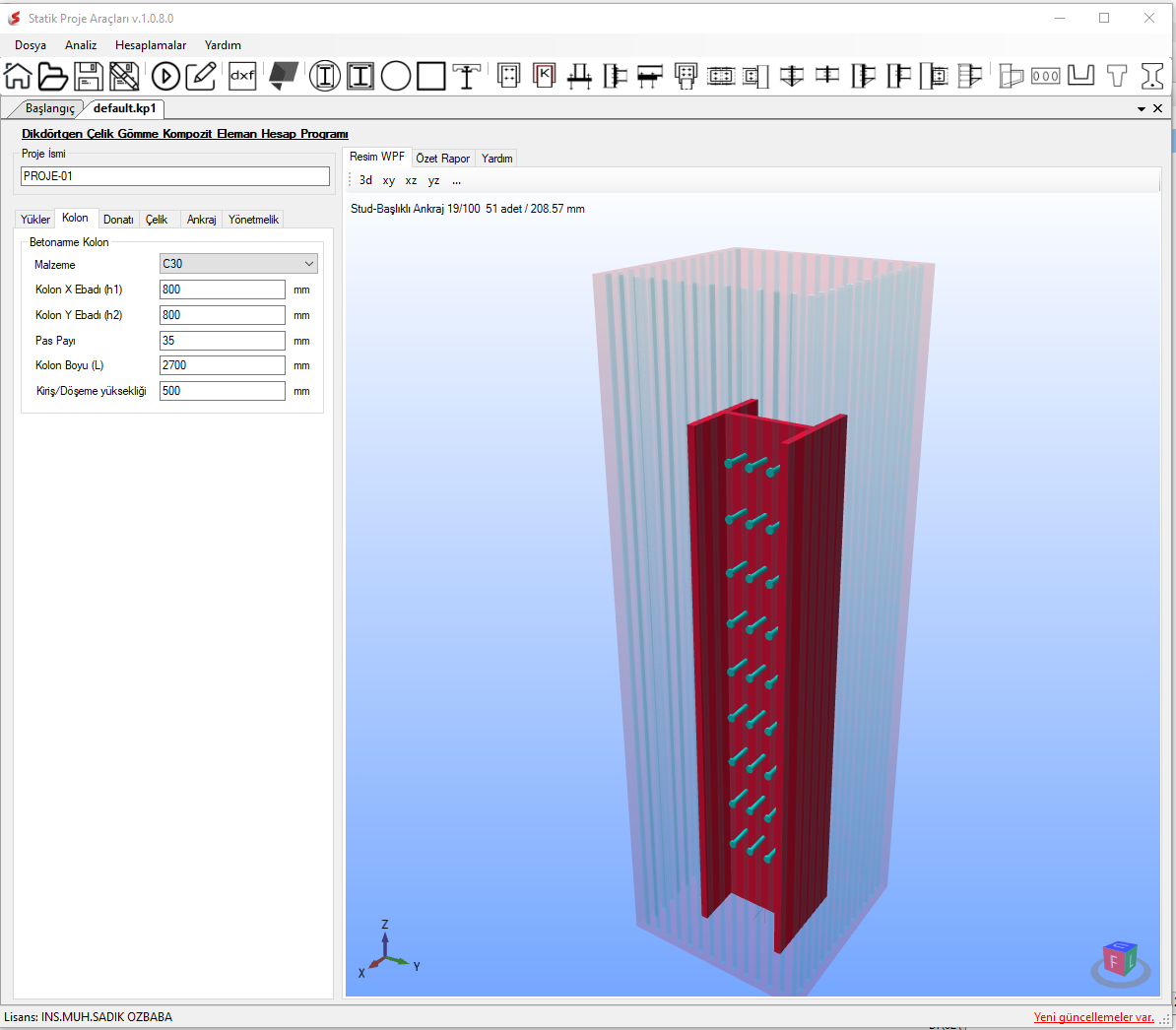1176x1030 pixels.
Task: Open the Yardım menu in menu bar
Action: pos(223,45)
